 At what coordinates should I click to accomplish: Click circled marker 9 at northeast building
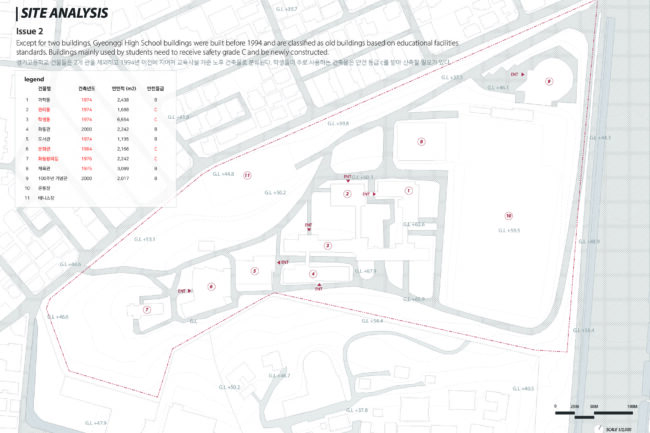point(548,81)
